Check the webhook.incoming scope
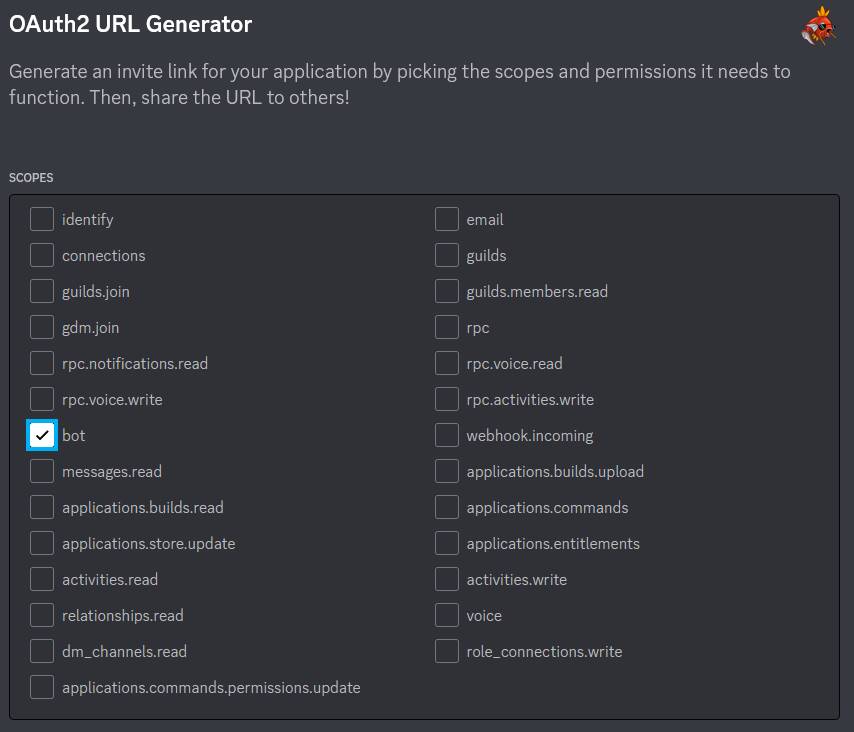 [x=447, y=436]
